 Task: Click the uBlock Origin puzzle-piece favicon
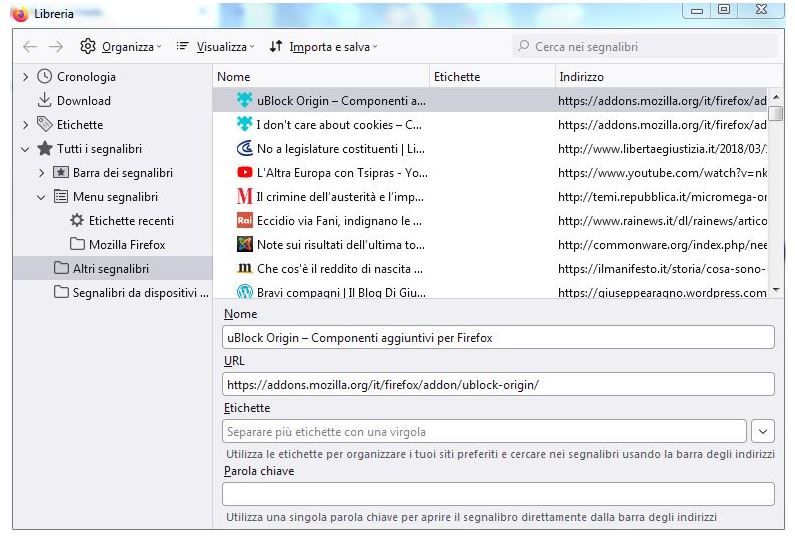[x=244, y=100]
